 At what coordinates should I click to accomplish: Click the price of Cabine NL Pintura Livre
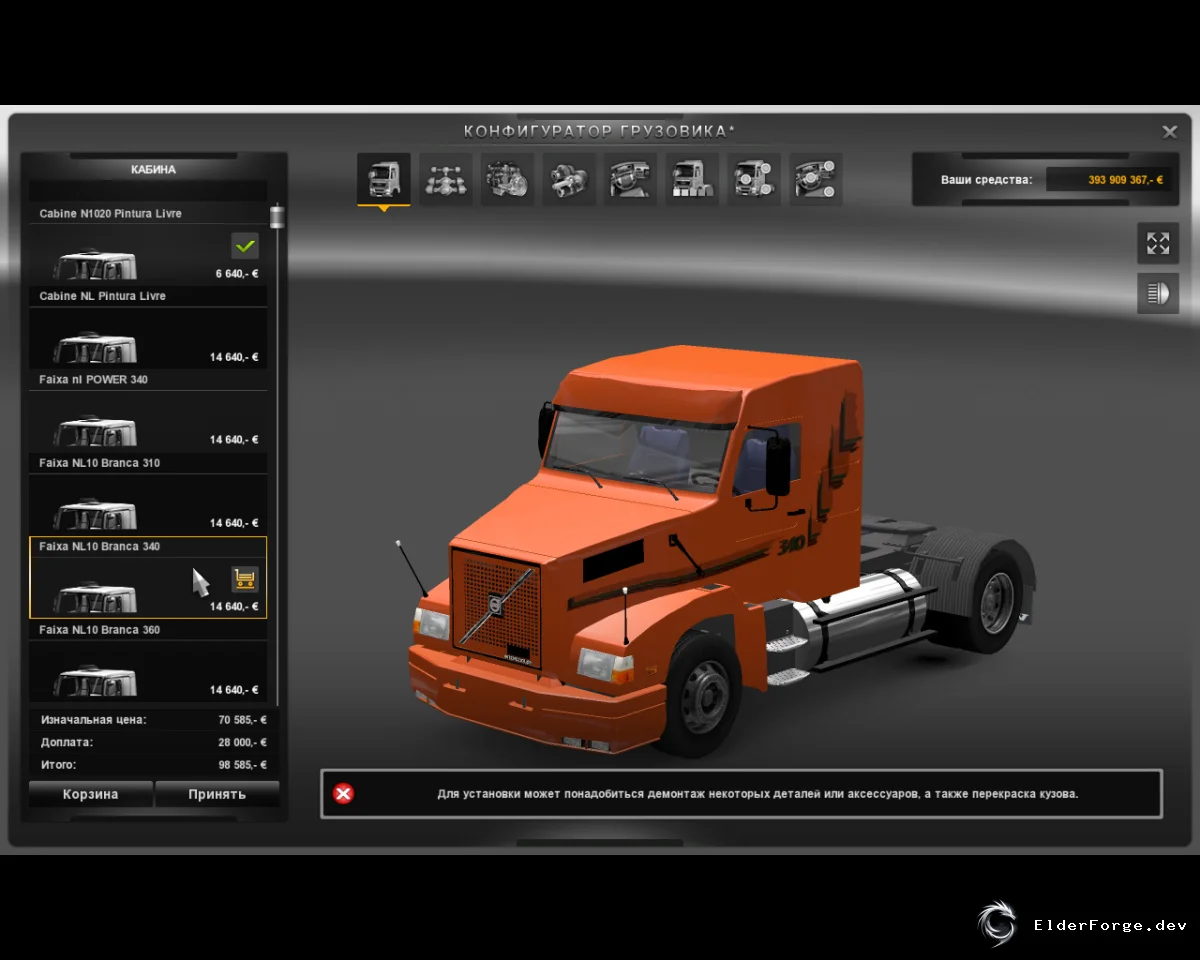tap(234, 357)
